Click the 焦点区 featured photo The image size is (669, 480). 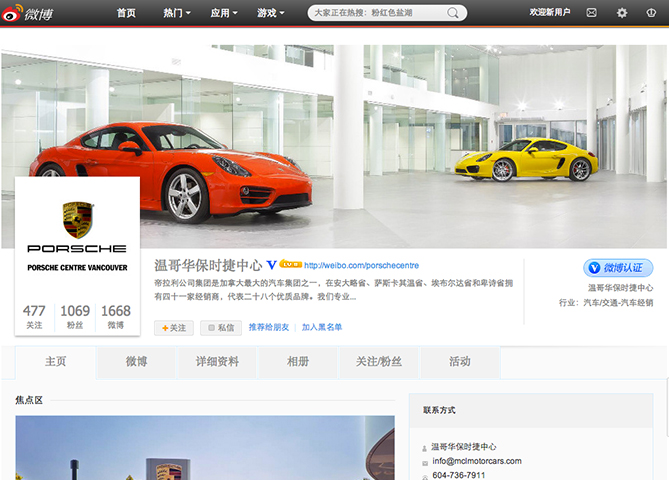[x=205, y=448]
